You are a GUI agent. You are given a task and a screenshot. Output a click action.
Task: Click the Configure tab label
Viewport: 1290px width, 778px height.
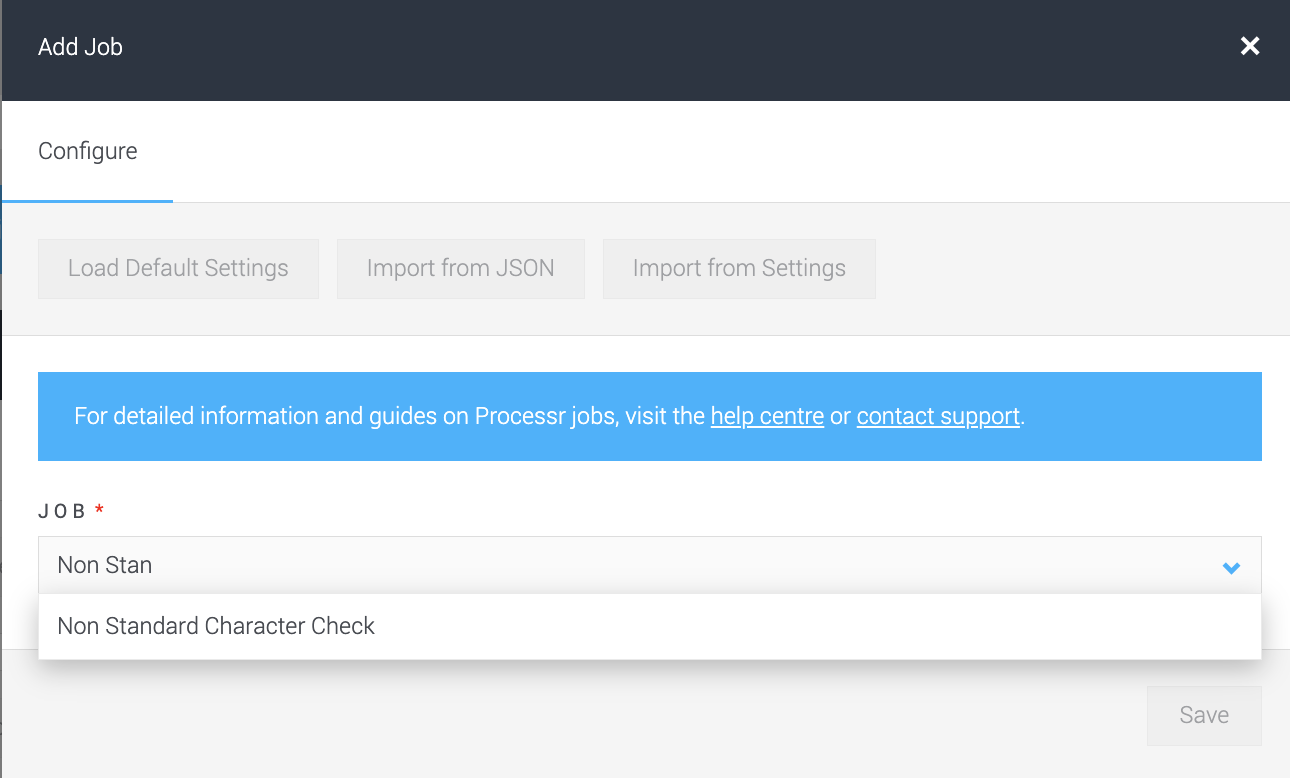(87, 151)
